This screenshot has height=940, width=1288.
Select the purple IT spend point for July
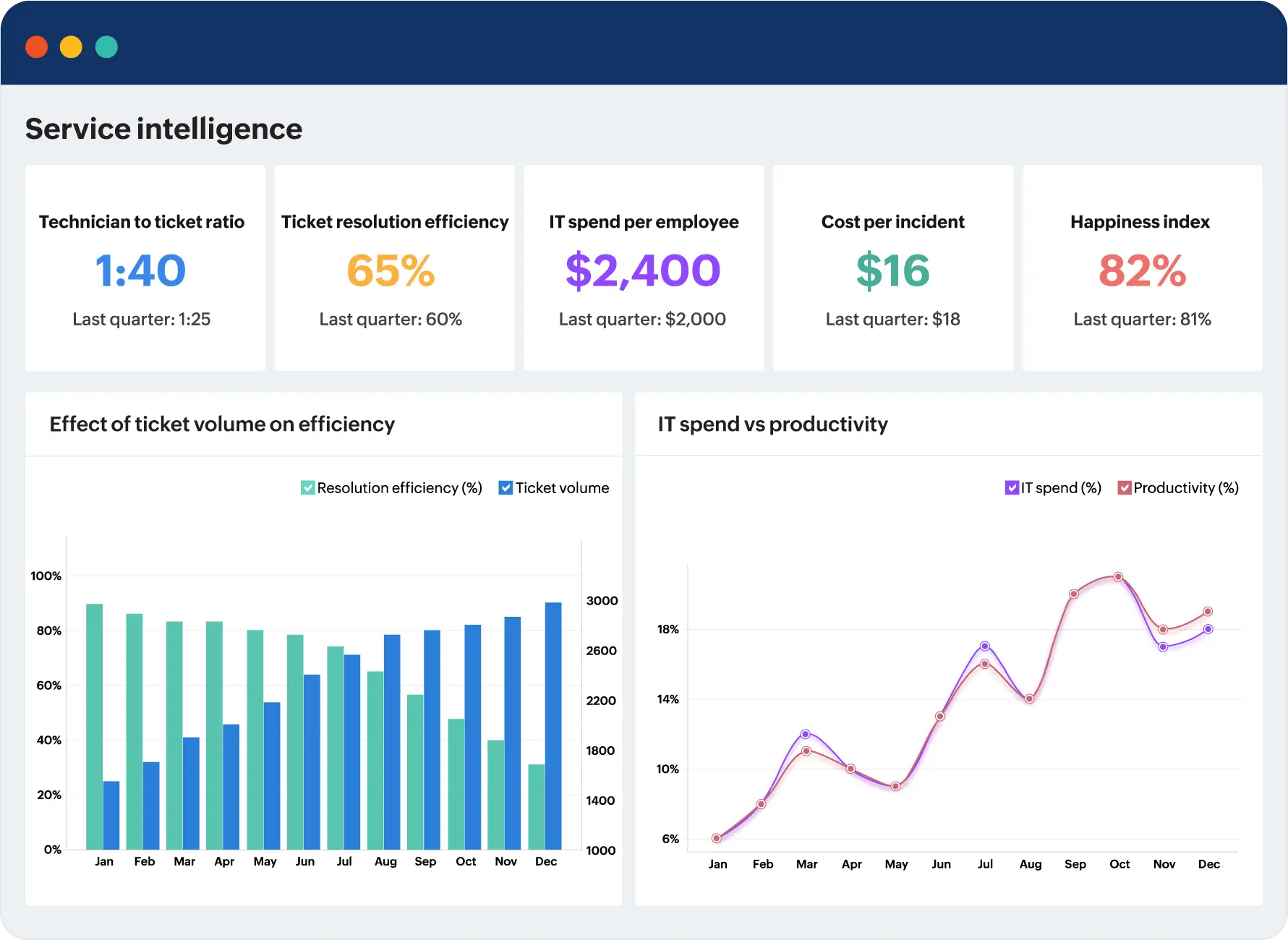click(984, 646)
